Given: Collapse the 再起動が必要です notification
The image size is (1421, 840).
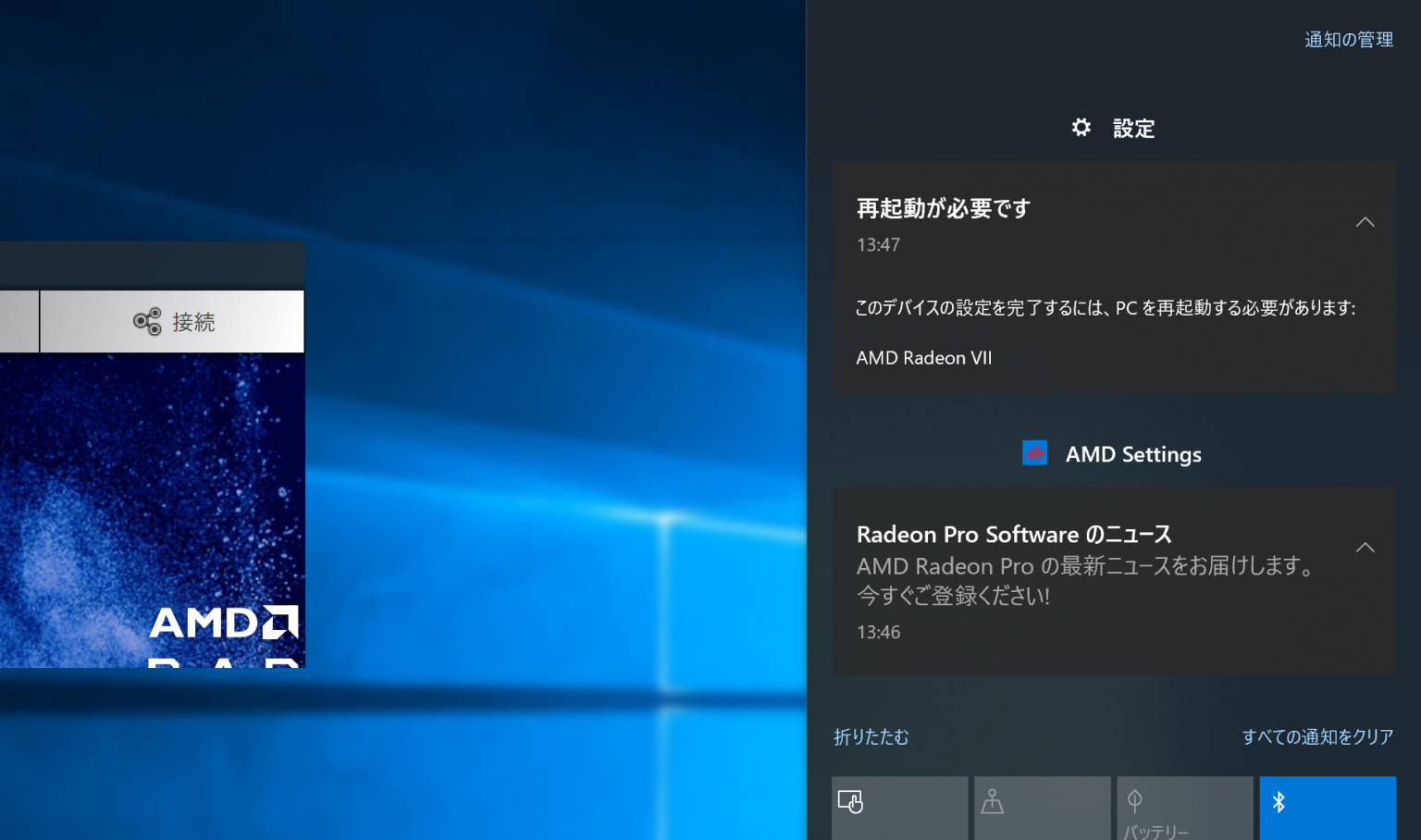Looking at the screenshot, I should pos(1365,222).
